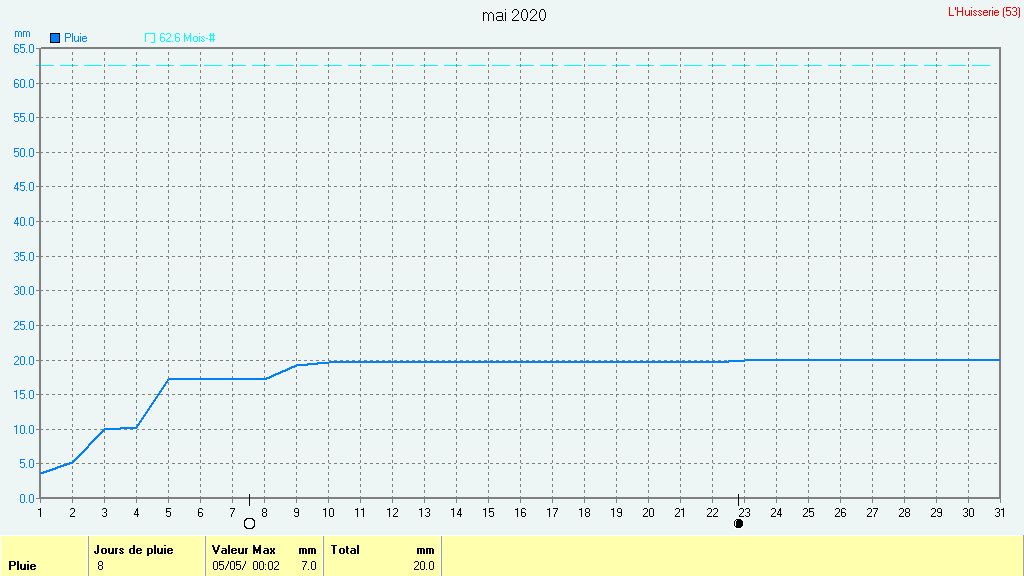Viewport: 1024px width, 576px height.
Task: Click the L'Huisserie (53) station label
Action: 984,12
